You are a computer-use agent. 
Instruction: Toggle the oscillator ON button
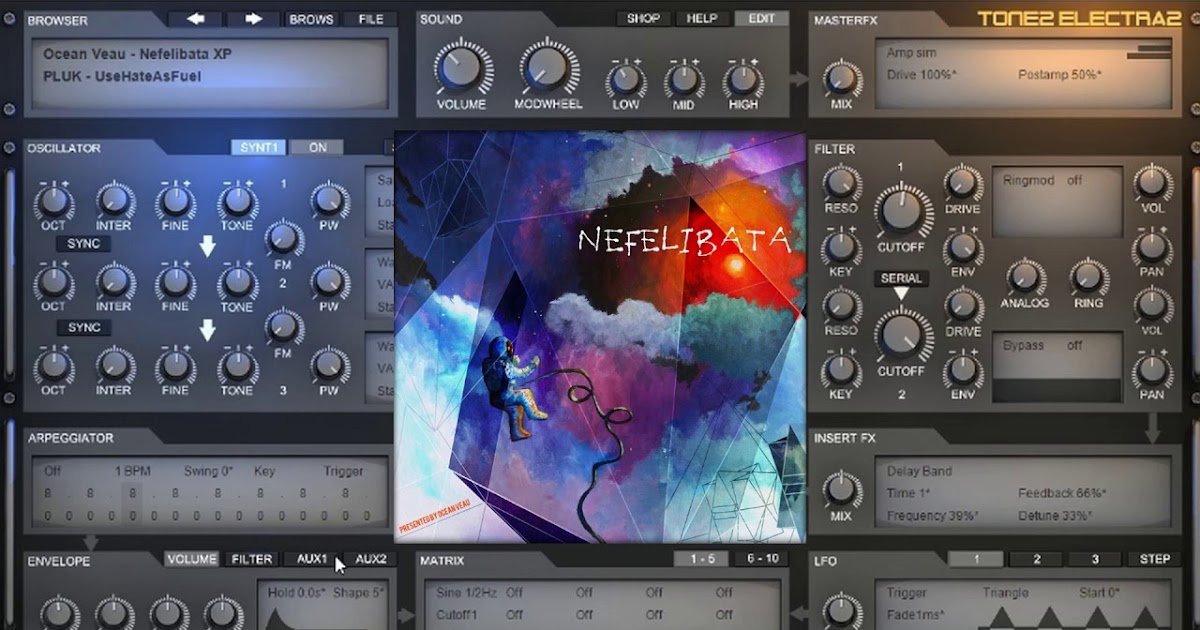317,147
